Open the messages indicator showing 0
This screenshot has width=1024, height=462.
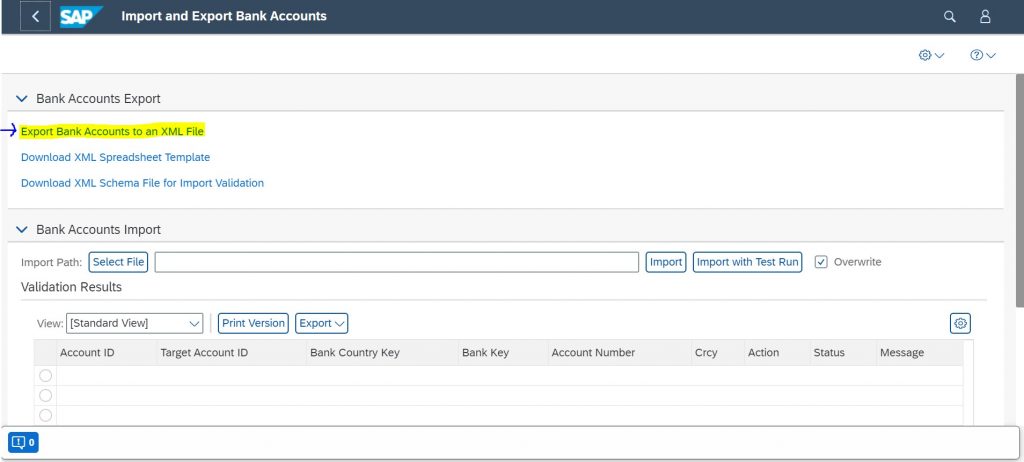pyautogui.click(x=23, y=442)
